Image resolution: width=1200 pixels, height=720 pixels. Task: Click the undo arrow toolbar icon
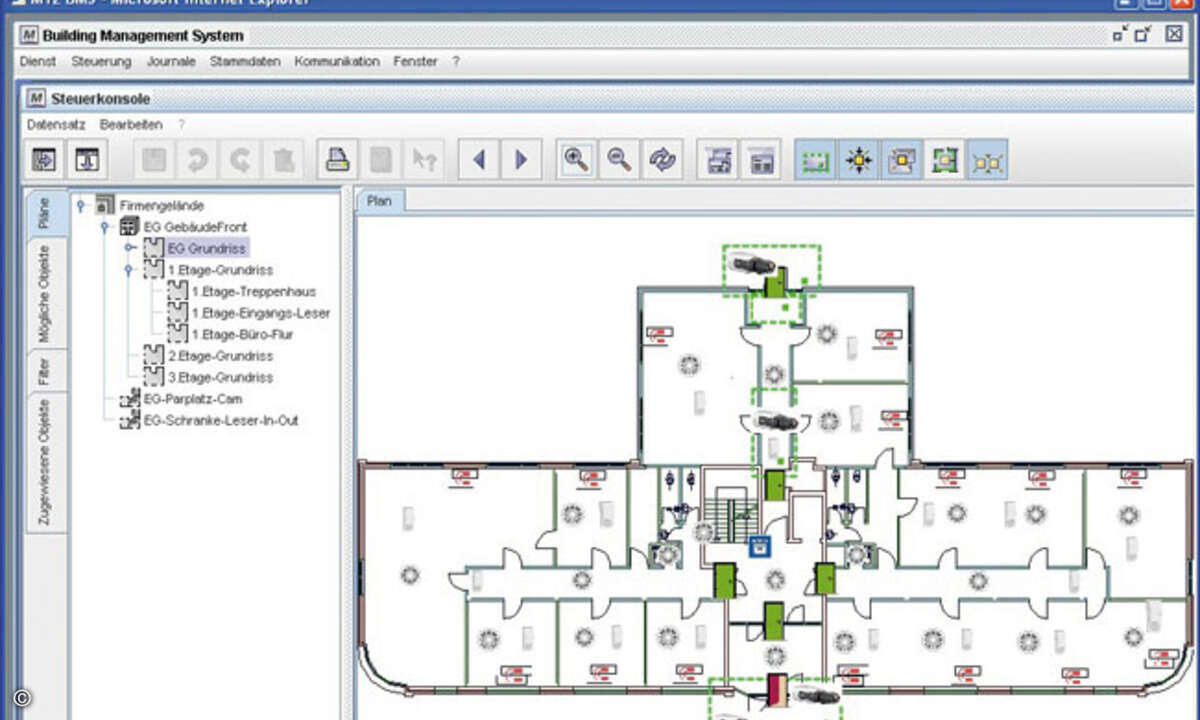pos(197,159)
